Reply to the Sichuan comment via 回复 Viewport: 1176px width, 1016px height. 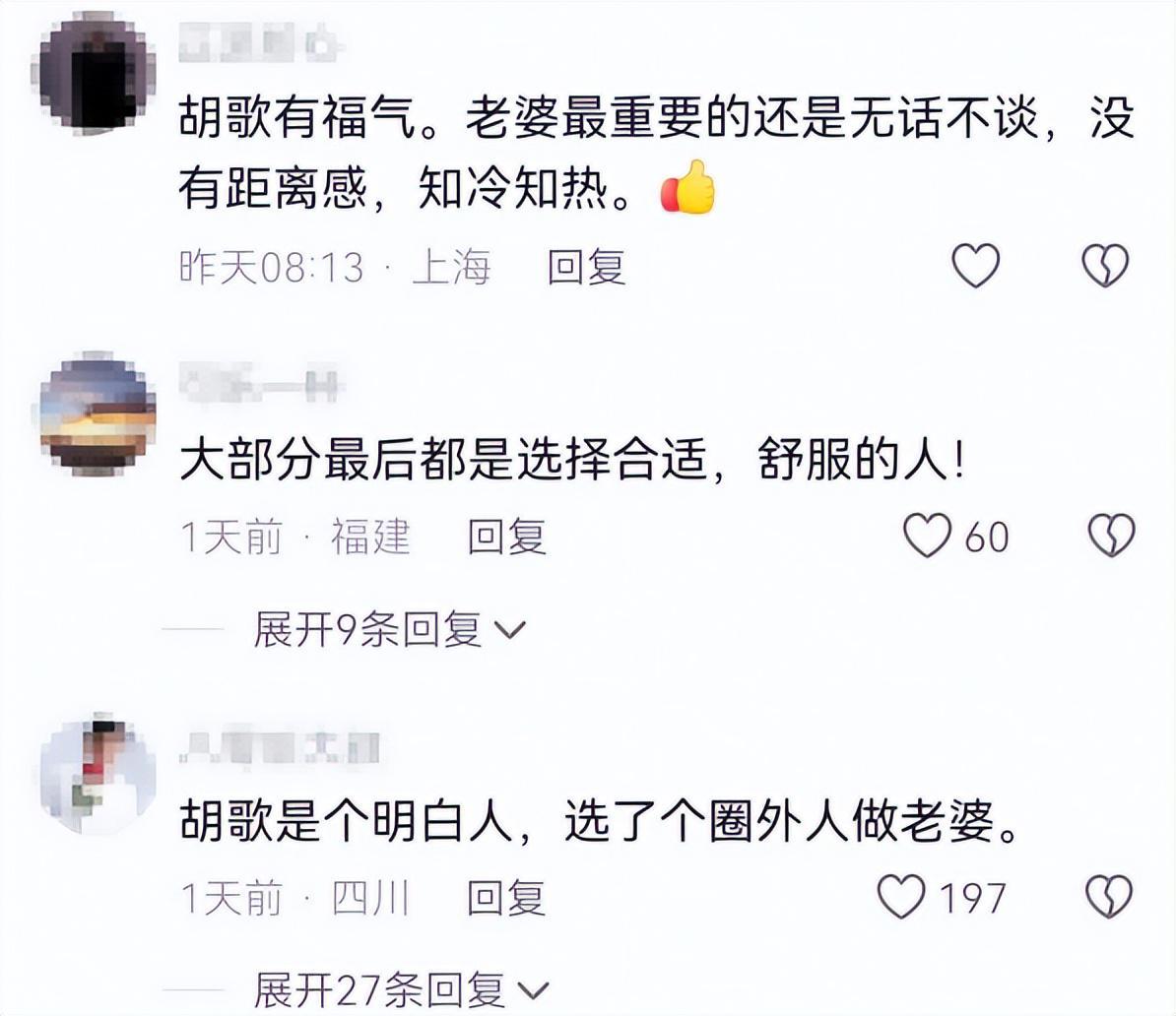505,898
